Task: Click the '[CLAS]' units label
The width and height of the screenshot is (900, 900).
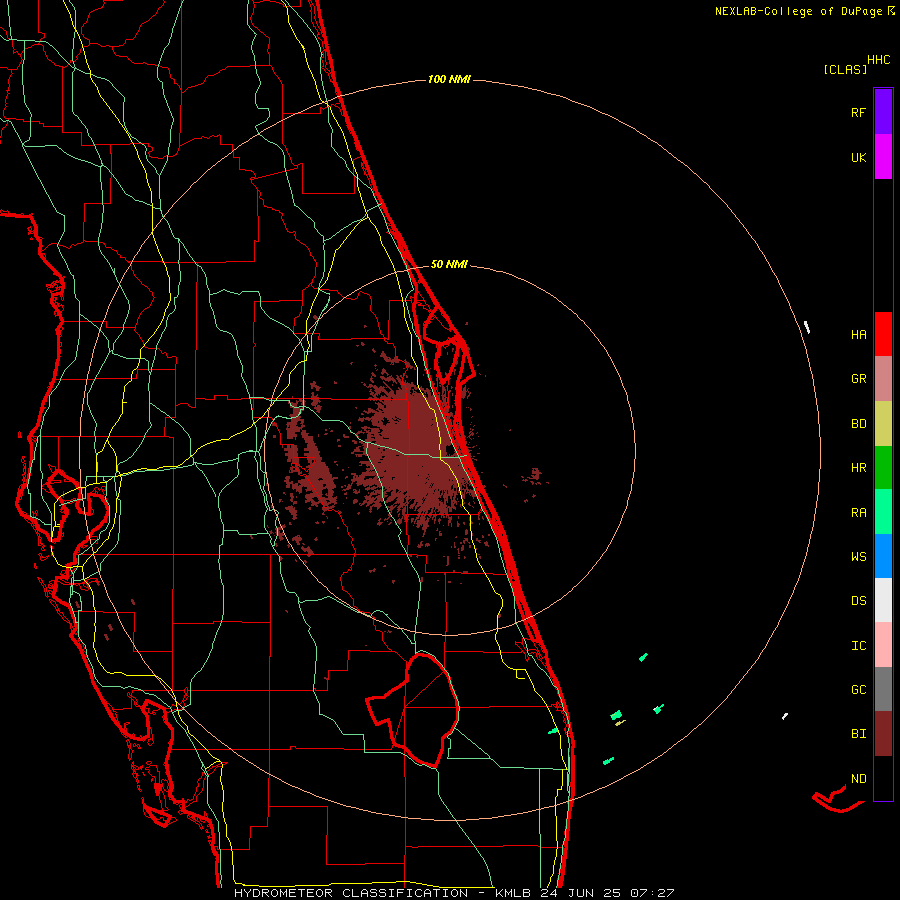Action: tap(845, 69)
